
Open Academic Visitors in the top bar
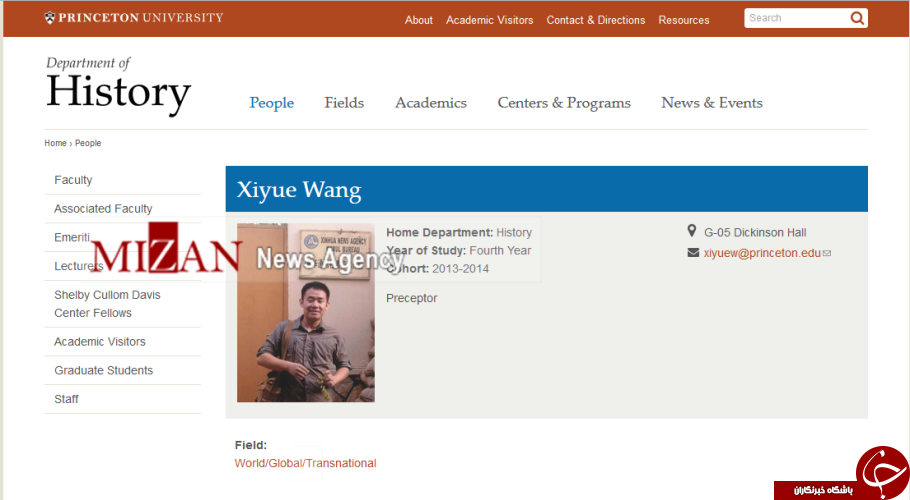pos(489,20)
